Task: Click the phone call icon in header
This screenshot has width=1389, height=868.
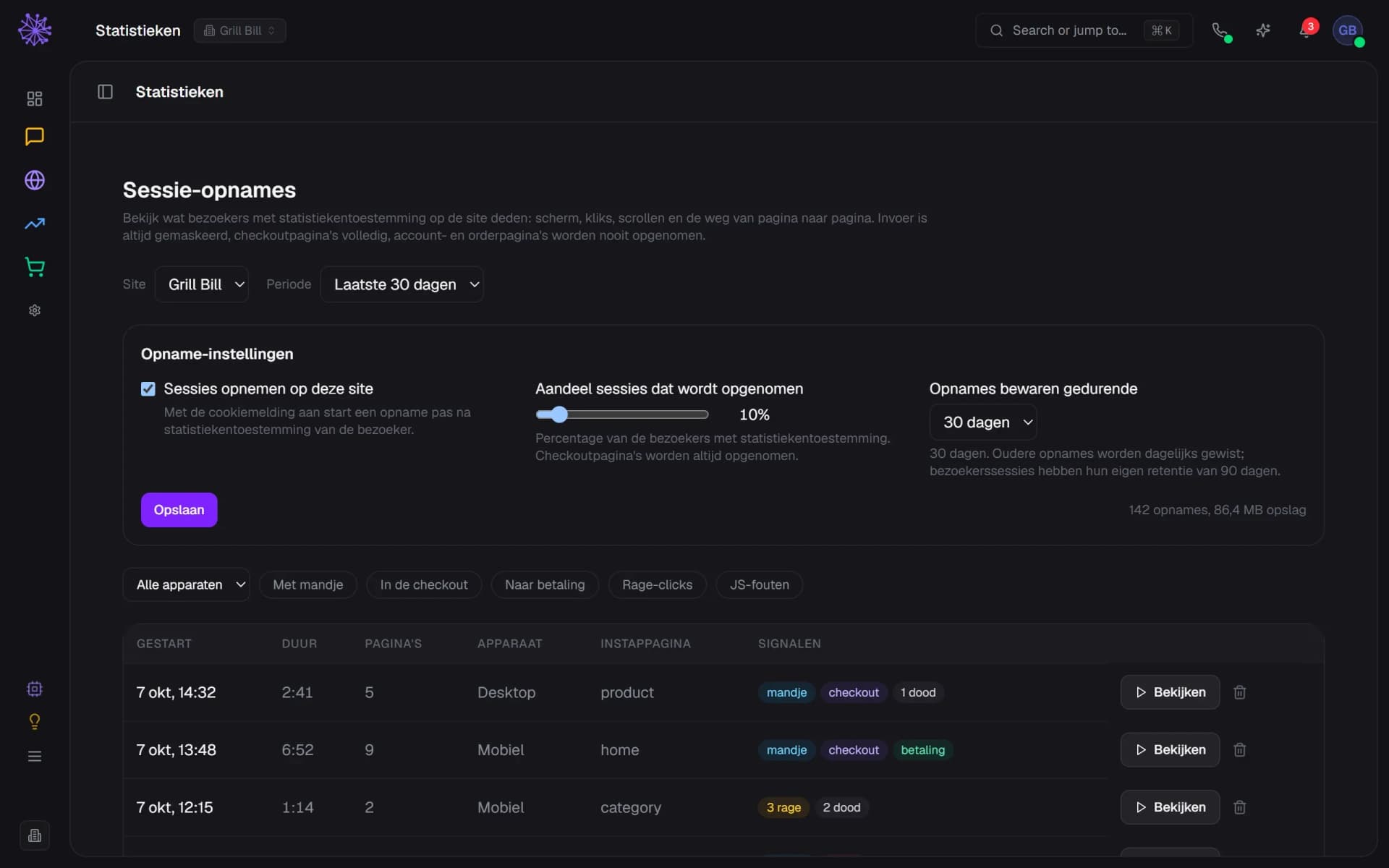Action: point(1220,30)
